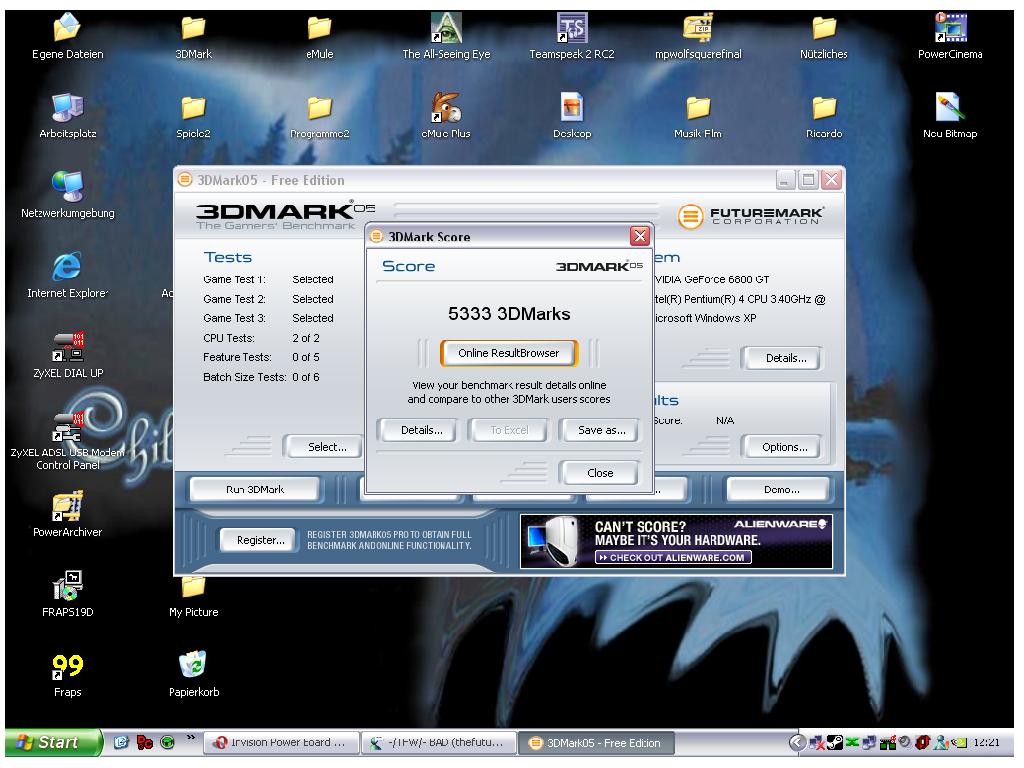Click the Online ResultBrowser button
The image size is (1024, 768).
coord(509,353)
